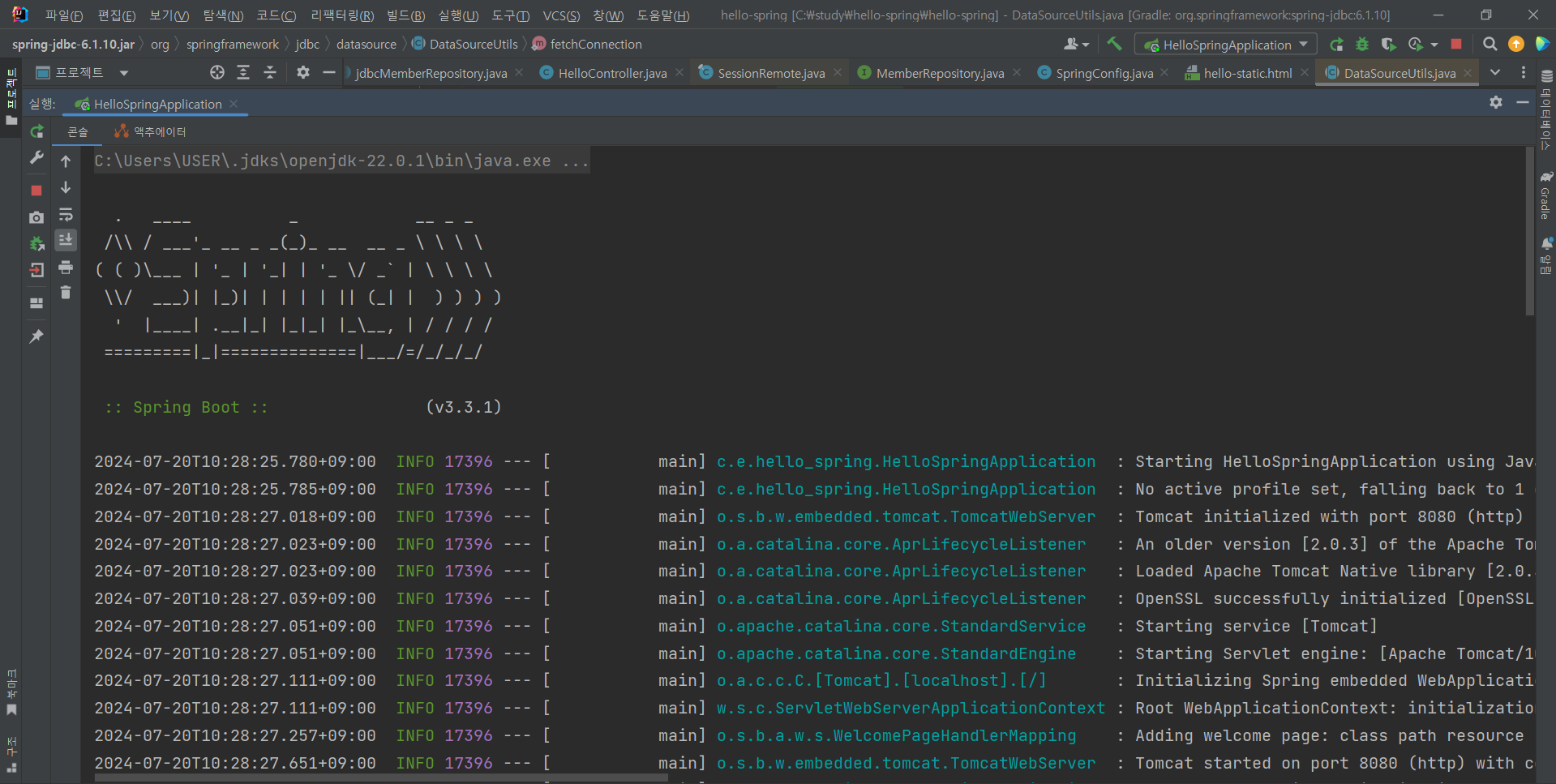Click the rerun icon in the Run tool window
The image size is (1556, 784).
tap(36, 131)
